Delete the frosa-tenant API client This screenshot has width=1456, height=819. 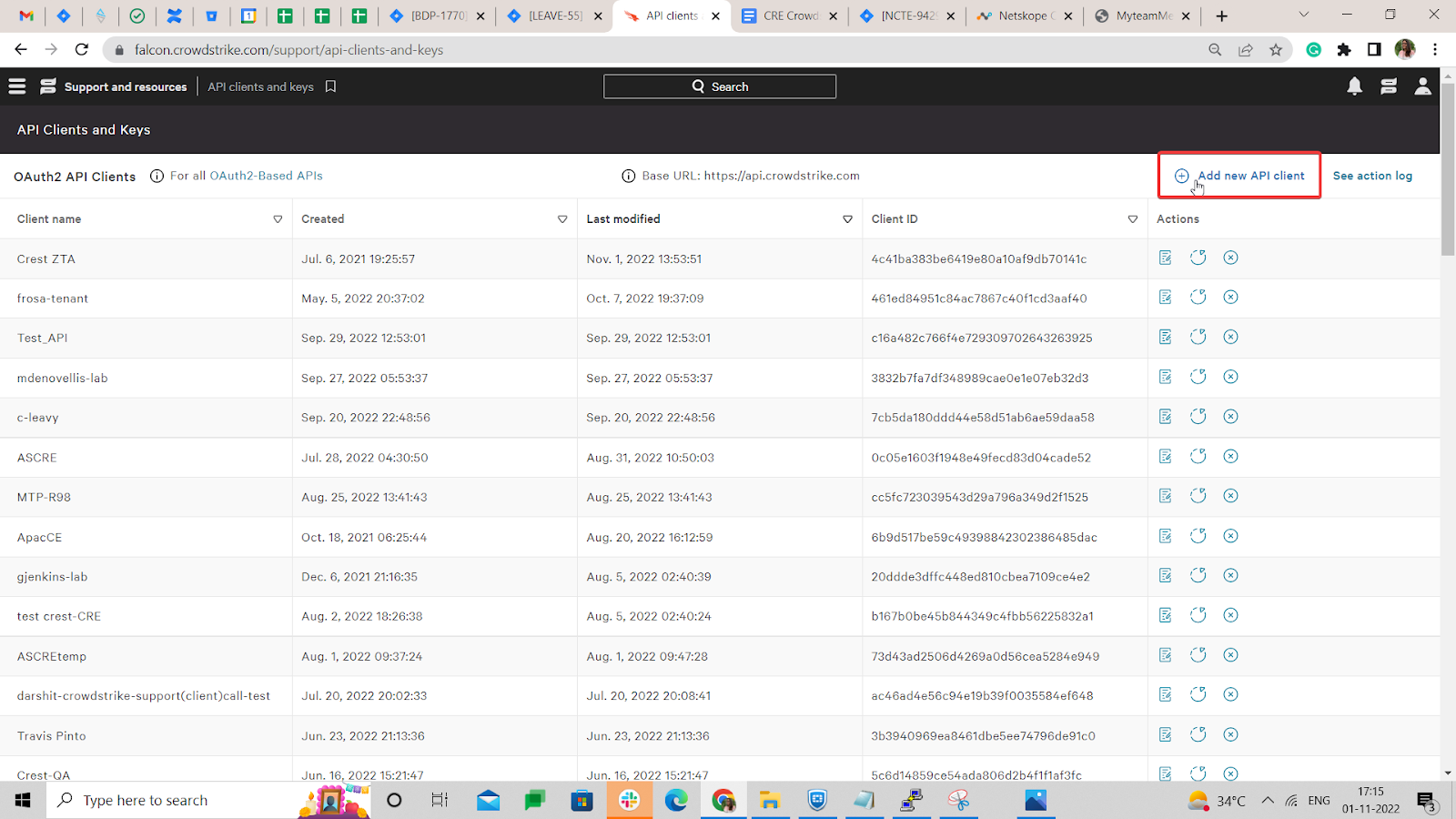coord(1231,298)
